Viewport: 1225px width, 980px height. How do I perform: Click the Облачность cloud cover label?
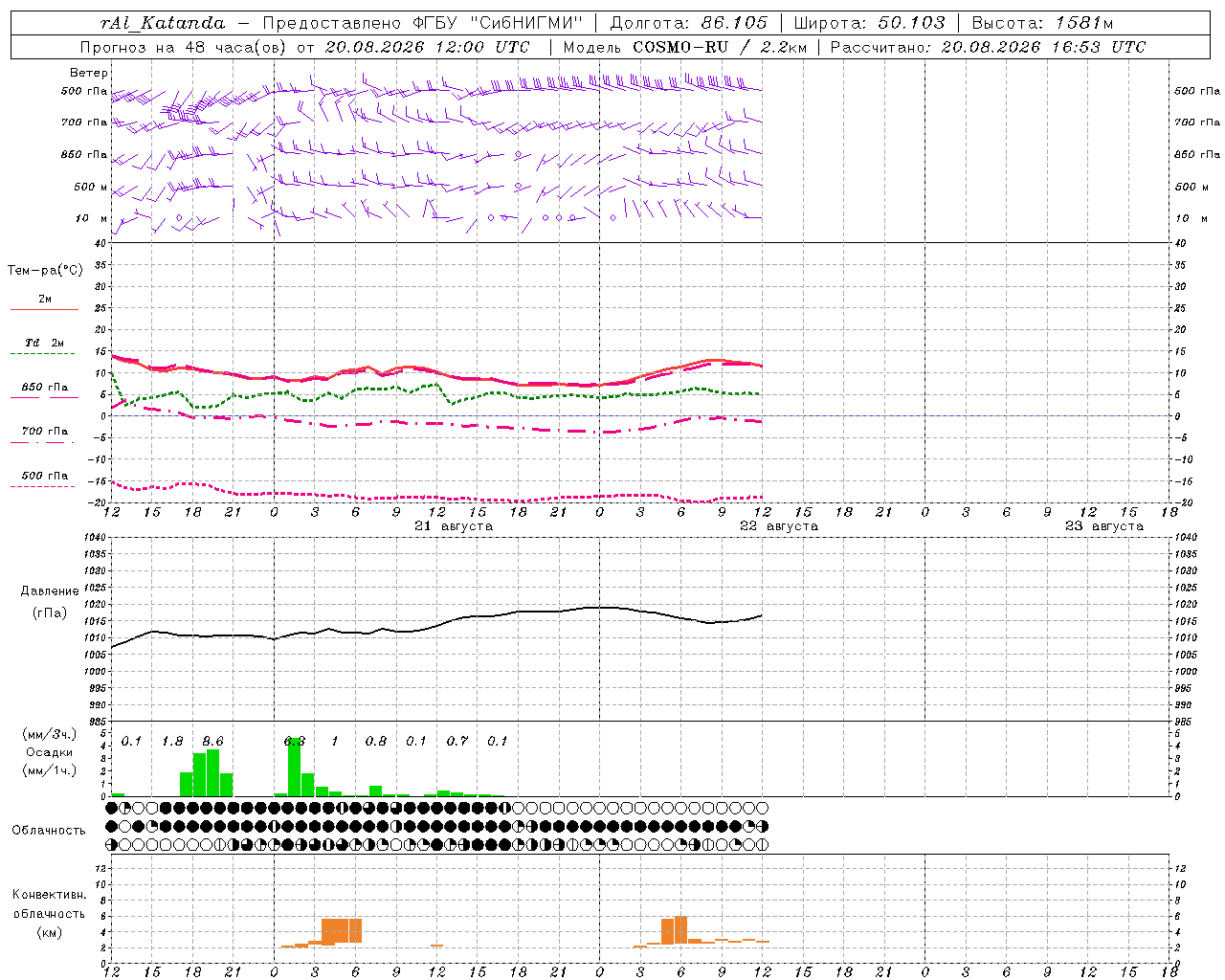pyautogui.click(x=49, y=830)
